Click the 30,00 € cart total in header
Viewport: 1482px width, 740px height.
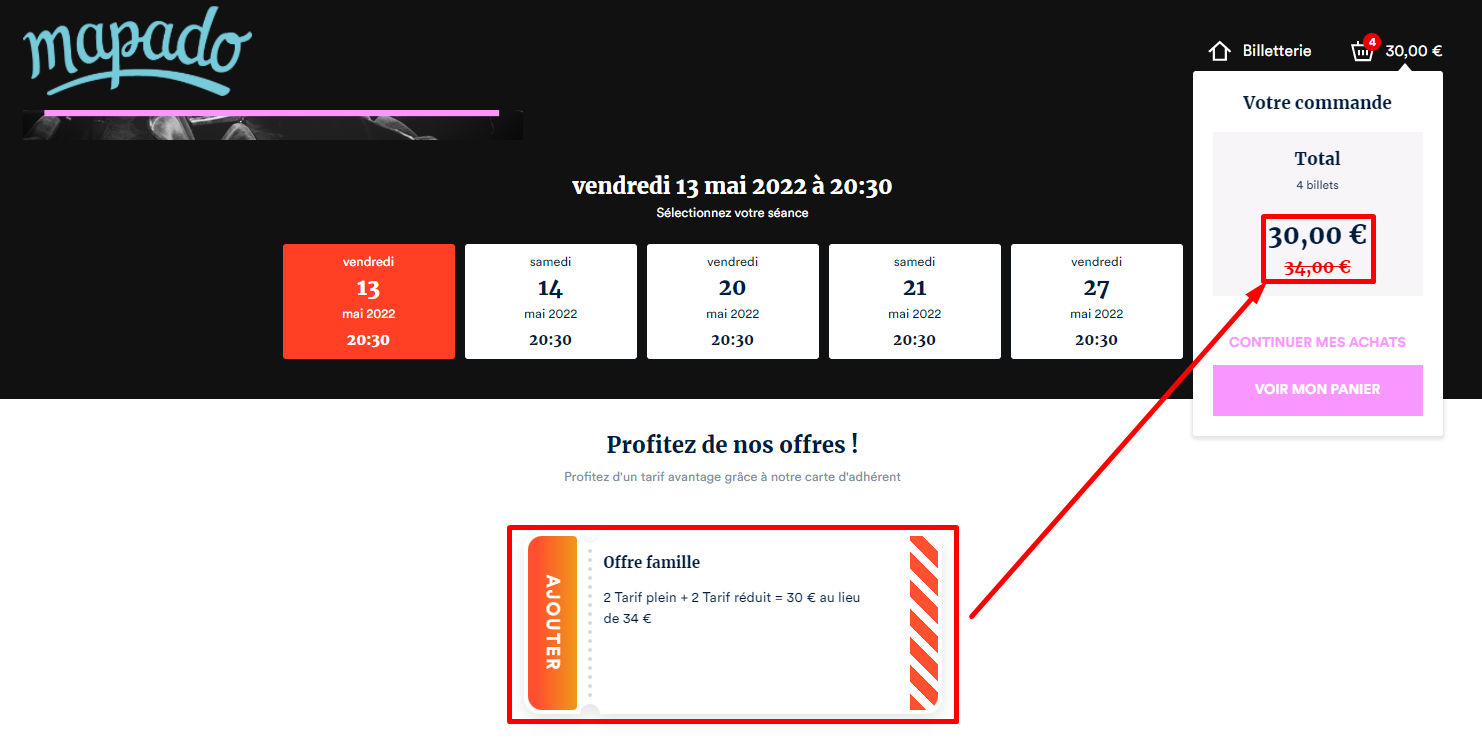pos(1414,51)
